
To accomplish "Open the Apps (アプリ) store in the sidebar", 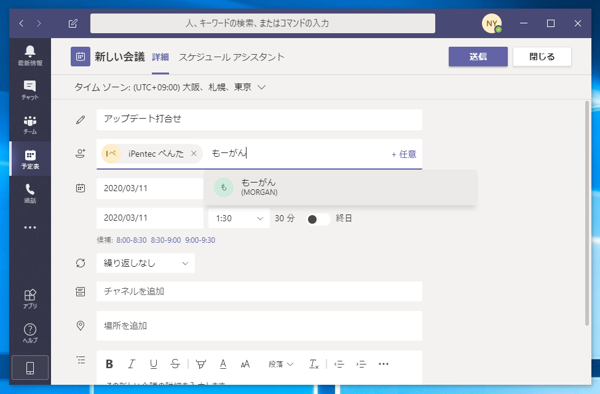I will click(x=30, y=299).
